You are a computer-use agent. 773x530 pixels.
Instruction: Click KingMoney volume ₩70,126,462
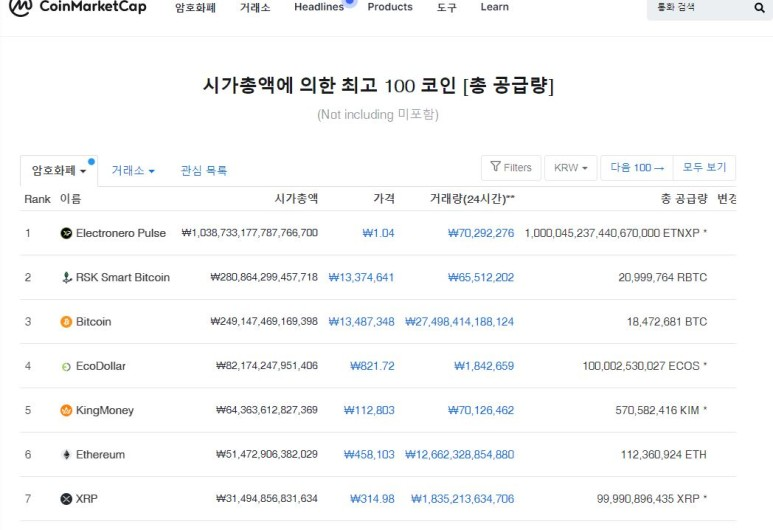point(481,410)
